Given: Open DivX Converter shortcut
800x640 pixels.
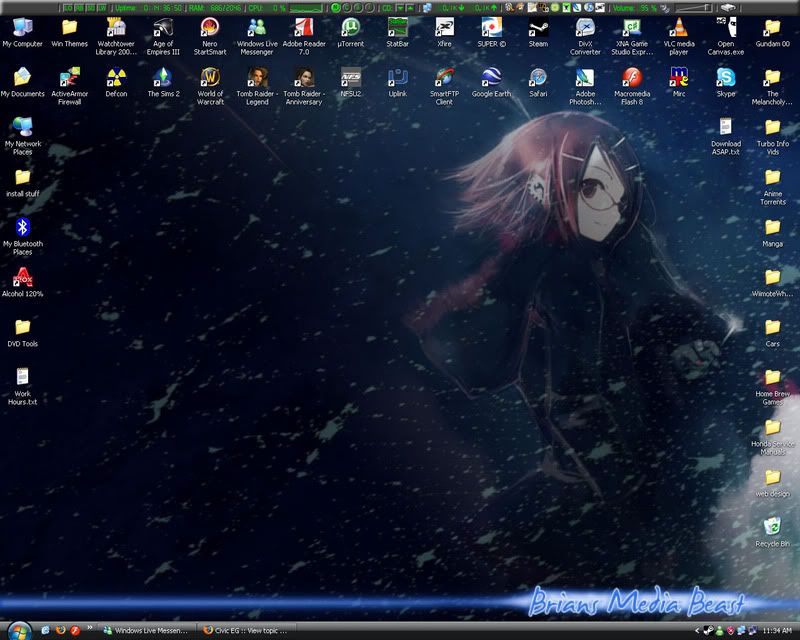Looking at the screenshot, I should (585, 36).
